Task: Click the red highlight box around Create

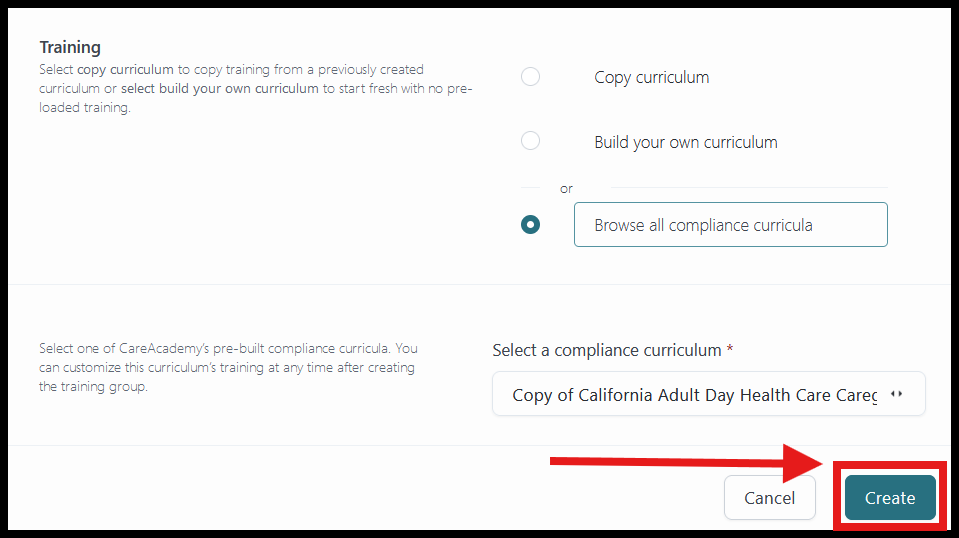Action: [x=890, y=496]
